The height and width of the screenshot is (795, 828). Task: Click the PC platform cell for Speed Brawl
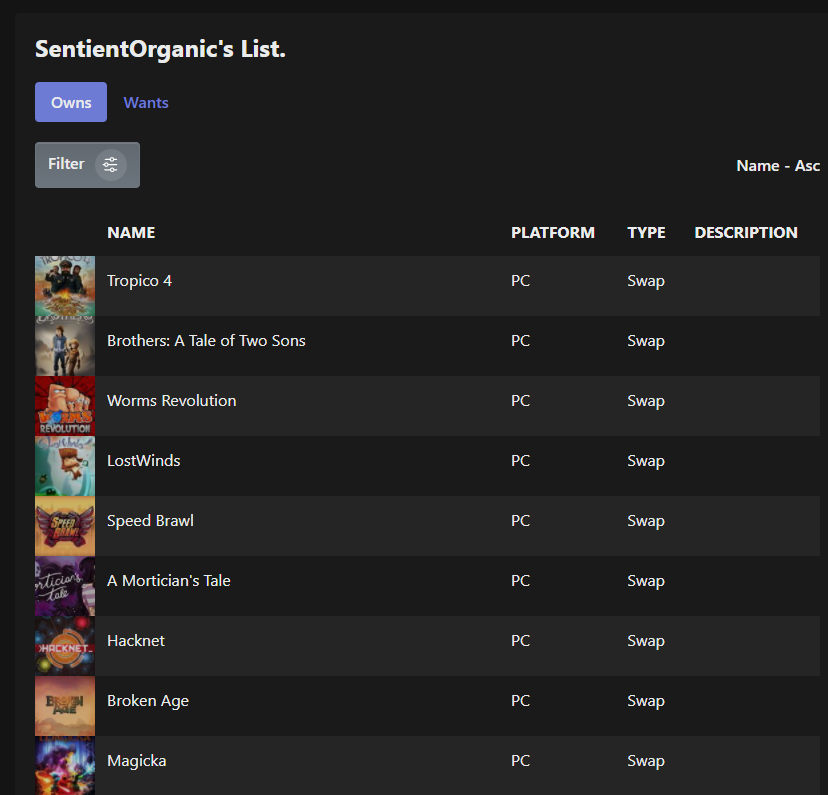[520, 521]
